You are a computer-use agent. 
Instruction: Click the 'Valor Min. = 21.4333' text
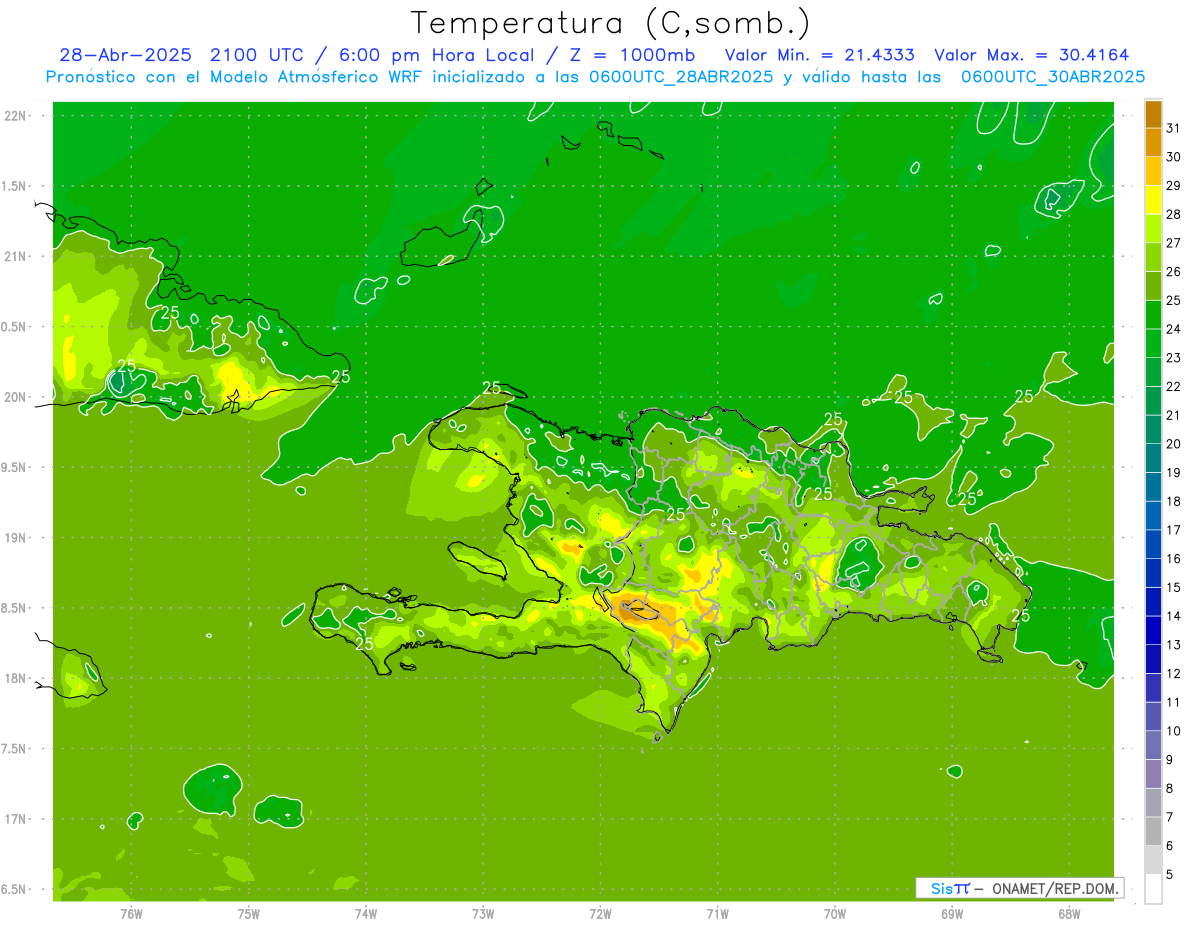(819, 55)
